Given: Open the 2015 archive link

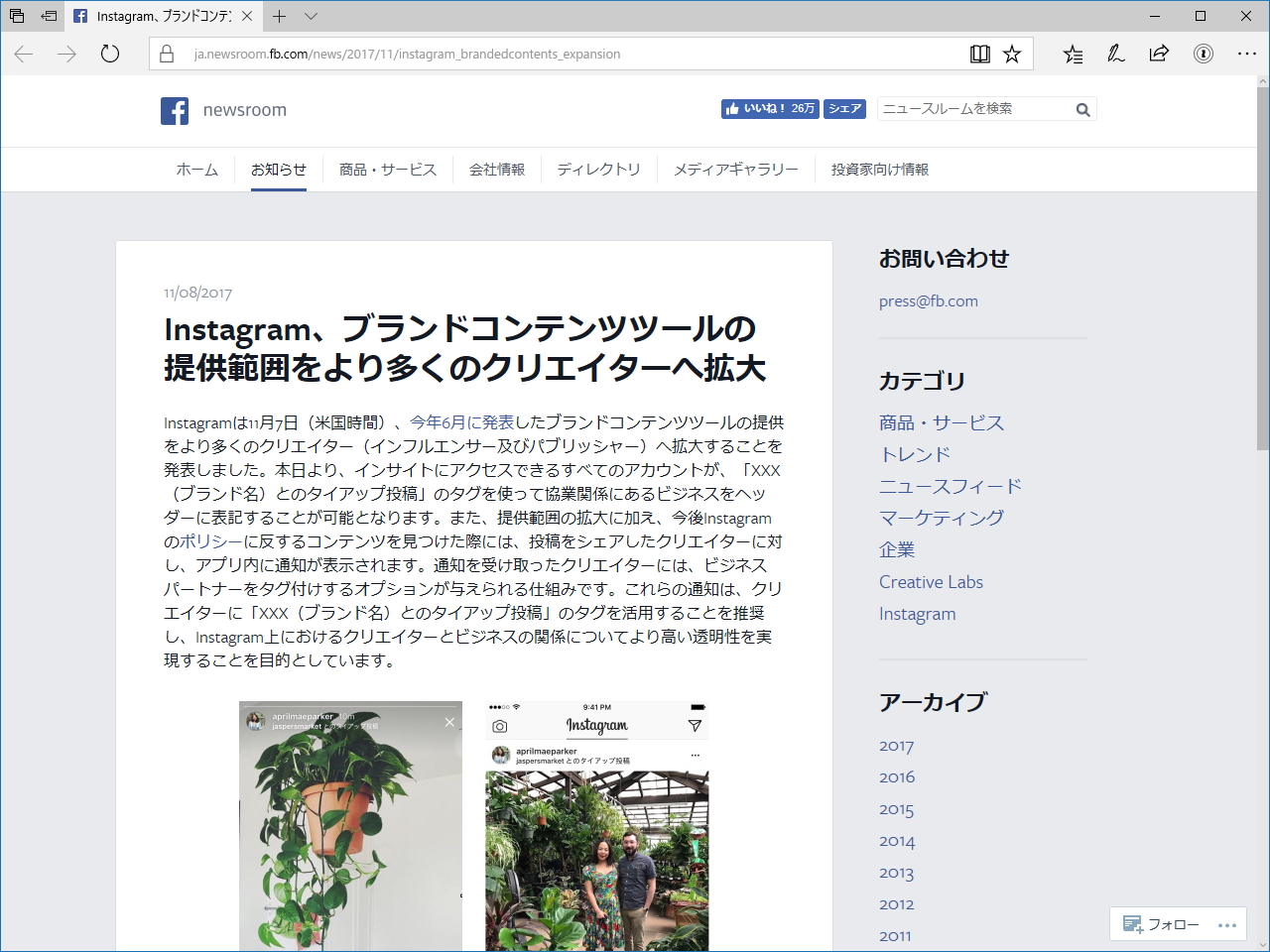Looking at the screenshot, I should coord(897,809).
